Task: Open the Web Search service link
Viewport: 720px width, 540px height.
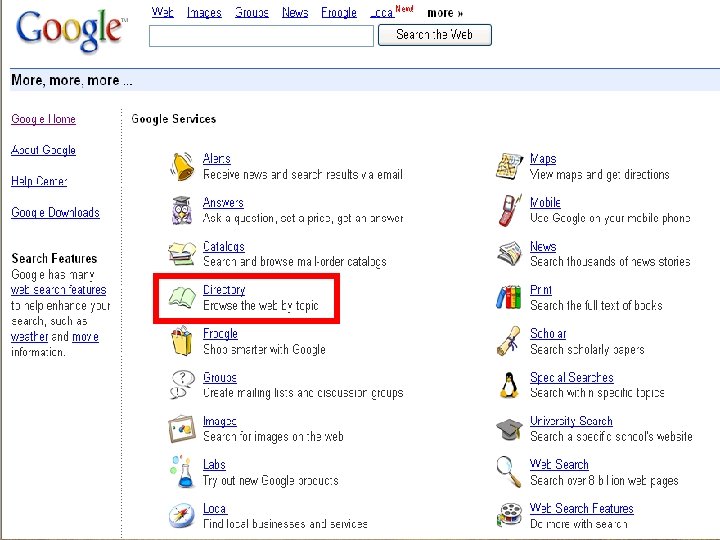Action: coord(559,465)
